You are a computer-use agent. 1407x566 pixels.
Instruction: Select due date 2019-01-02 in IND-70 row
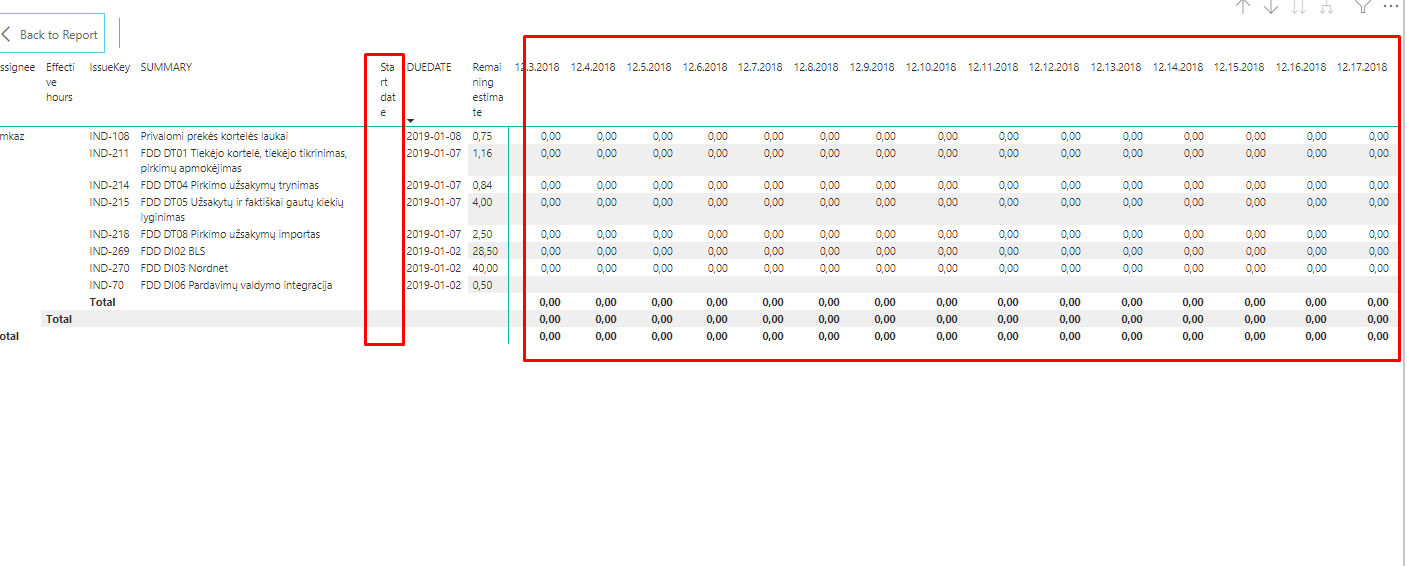[x=434, y=285]
